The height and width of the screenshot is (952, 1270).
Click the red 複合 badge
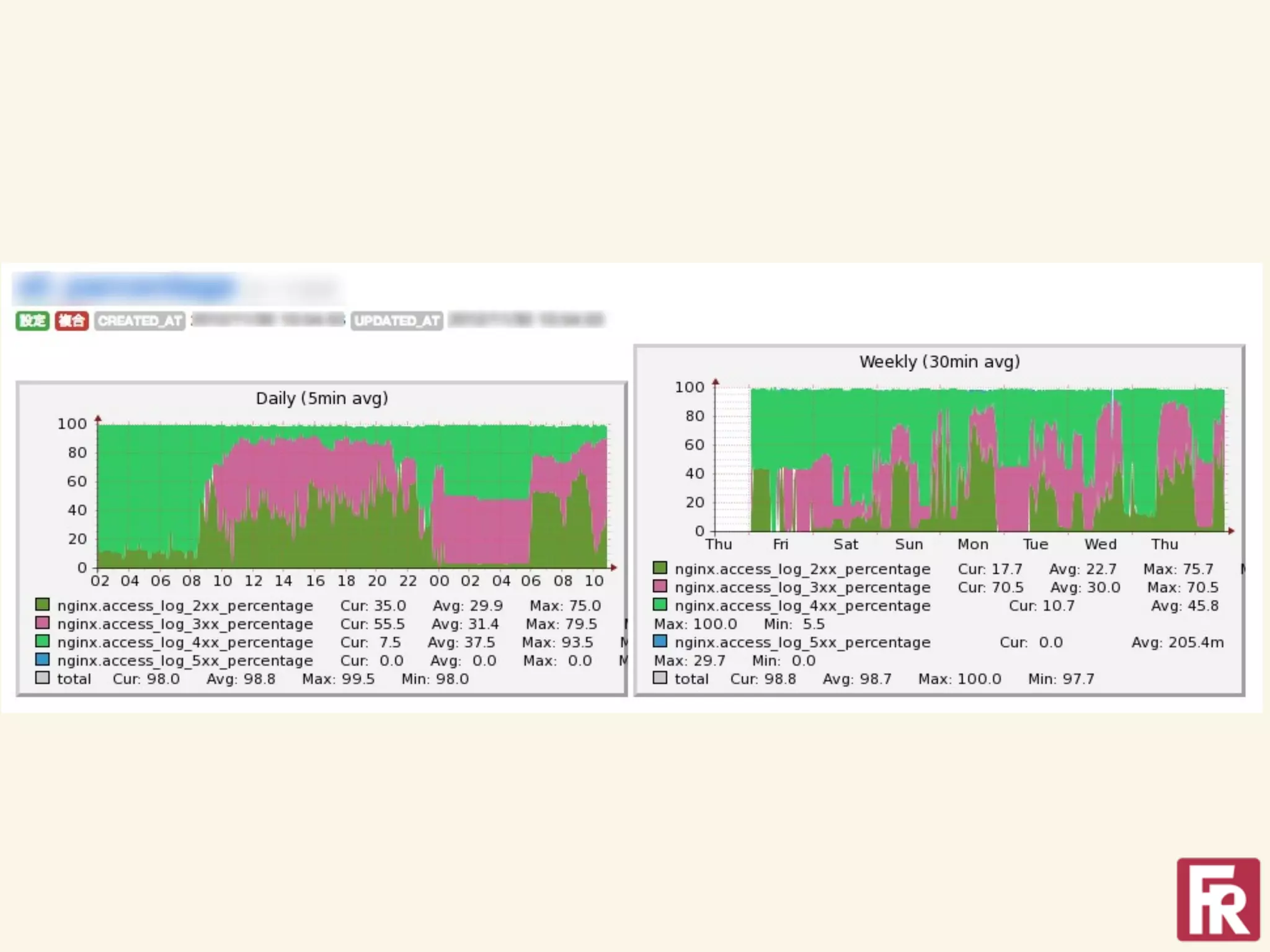[71, 320]
